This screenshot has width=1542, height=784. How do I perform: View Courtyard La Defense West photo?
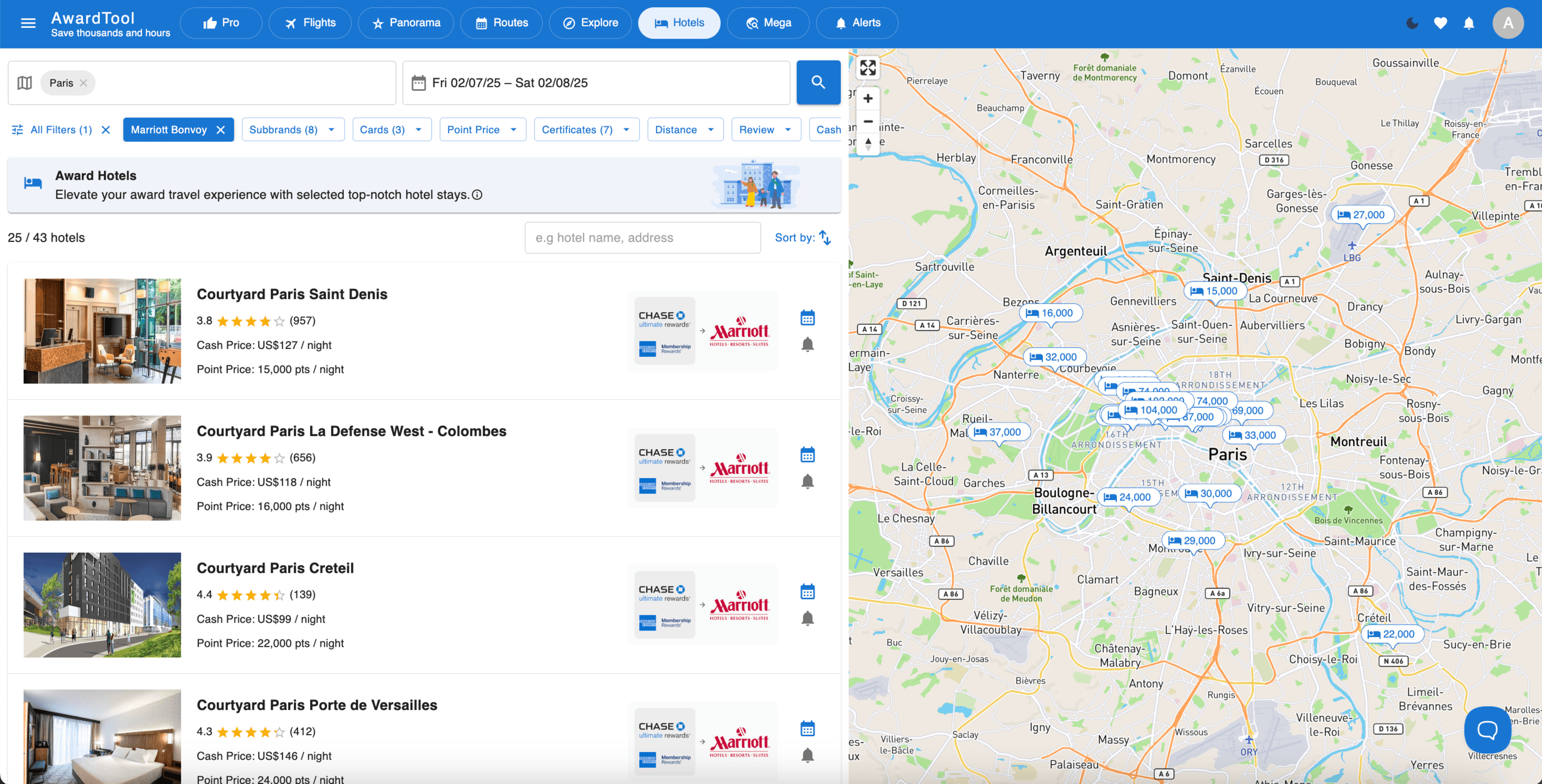click(102, 468)
